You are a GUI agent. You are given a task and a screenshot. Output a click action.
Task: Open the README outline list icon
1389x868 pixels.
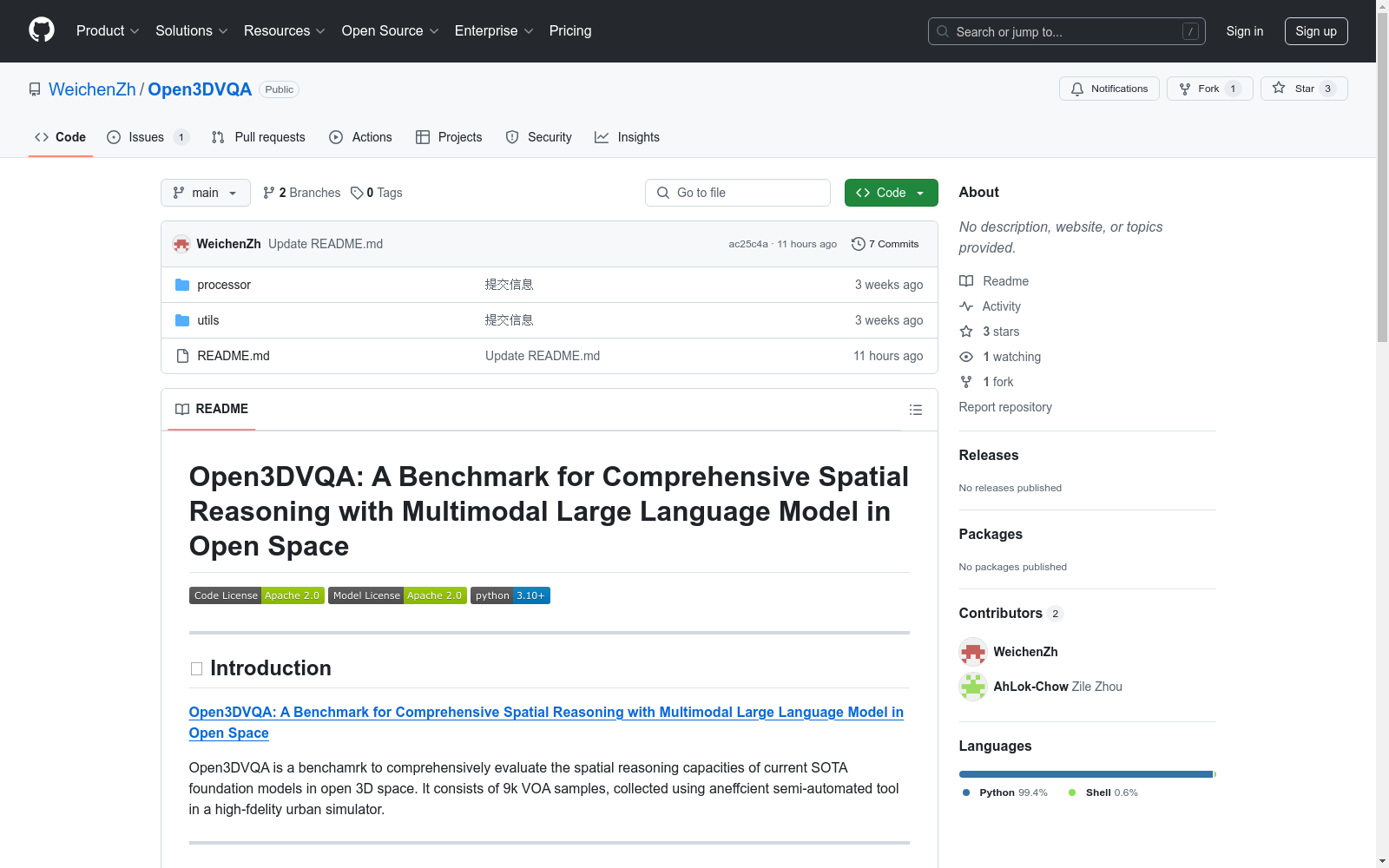click(x=915, y=410)
